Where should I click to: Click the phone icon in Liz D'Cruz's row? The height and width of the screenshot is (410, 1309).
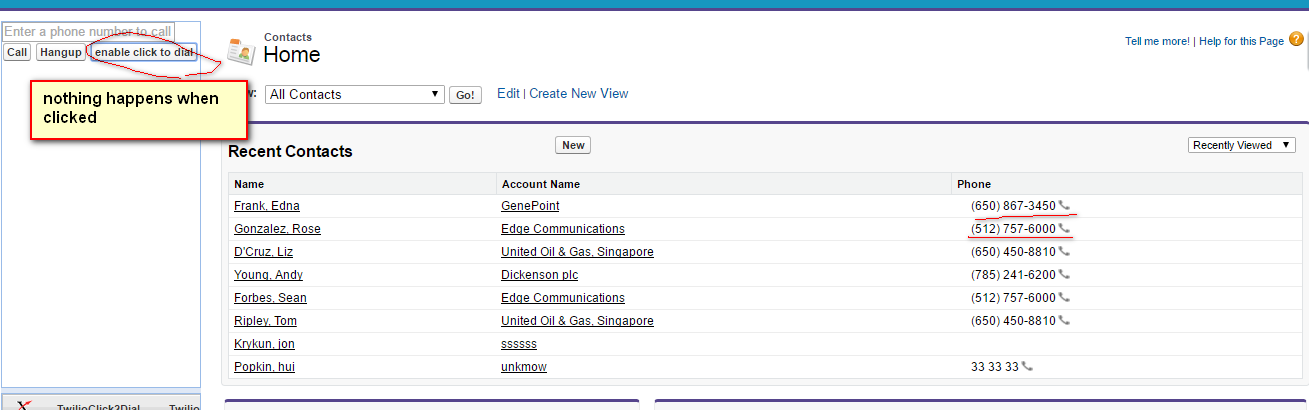point(1064,252)
